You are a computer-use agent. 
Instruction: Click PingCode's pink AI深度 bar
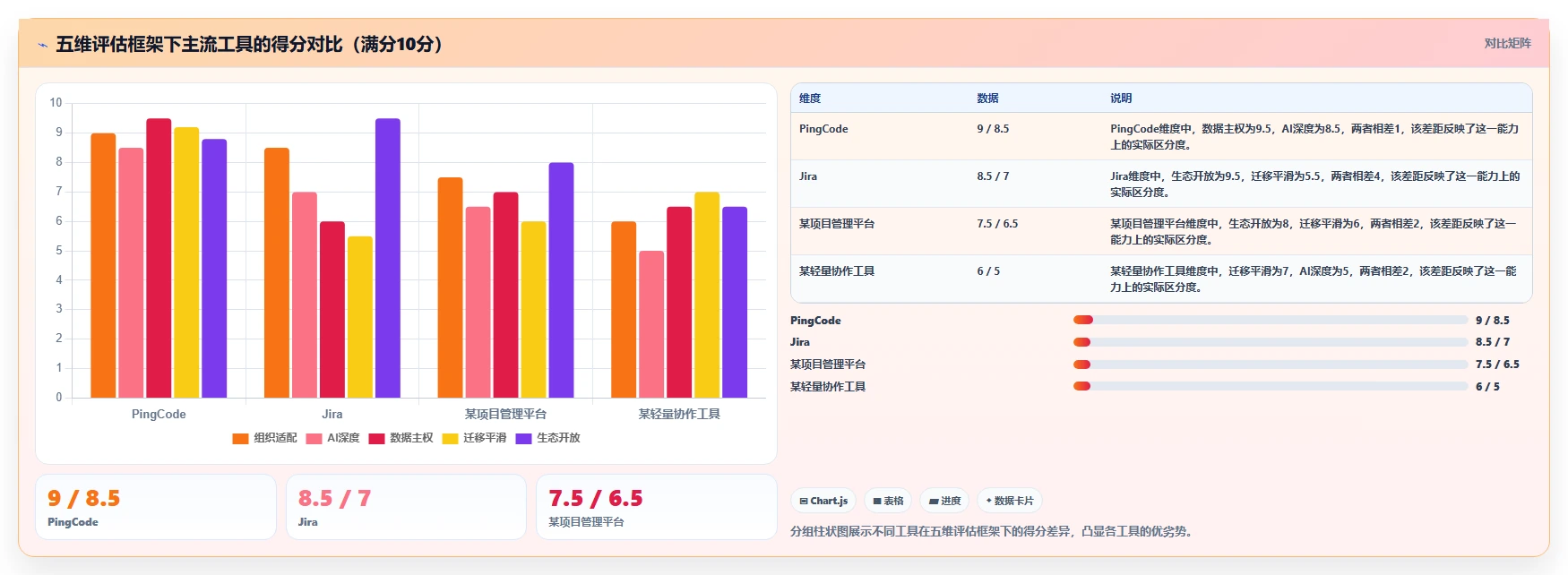pyautogui.click(x=131, y=272)
